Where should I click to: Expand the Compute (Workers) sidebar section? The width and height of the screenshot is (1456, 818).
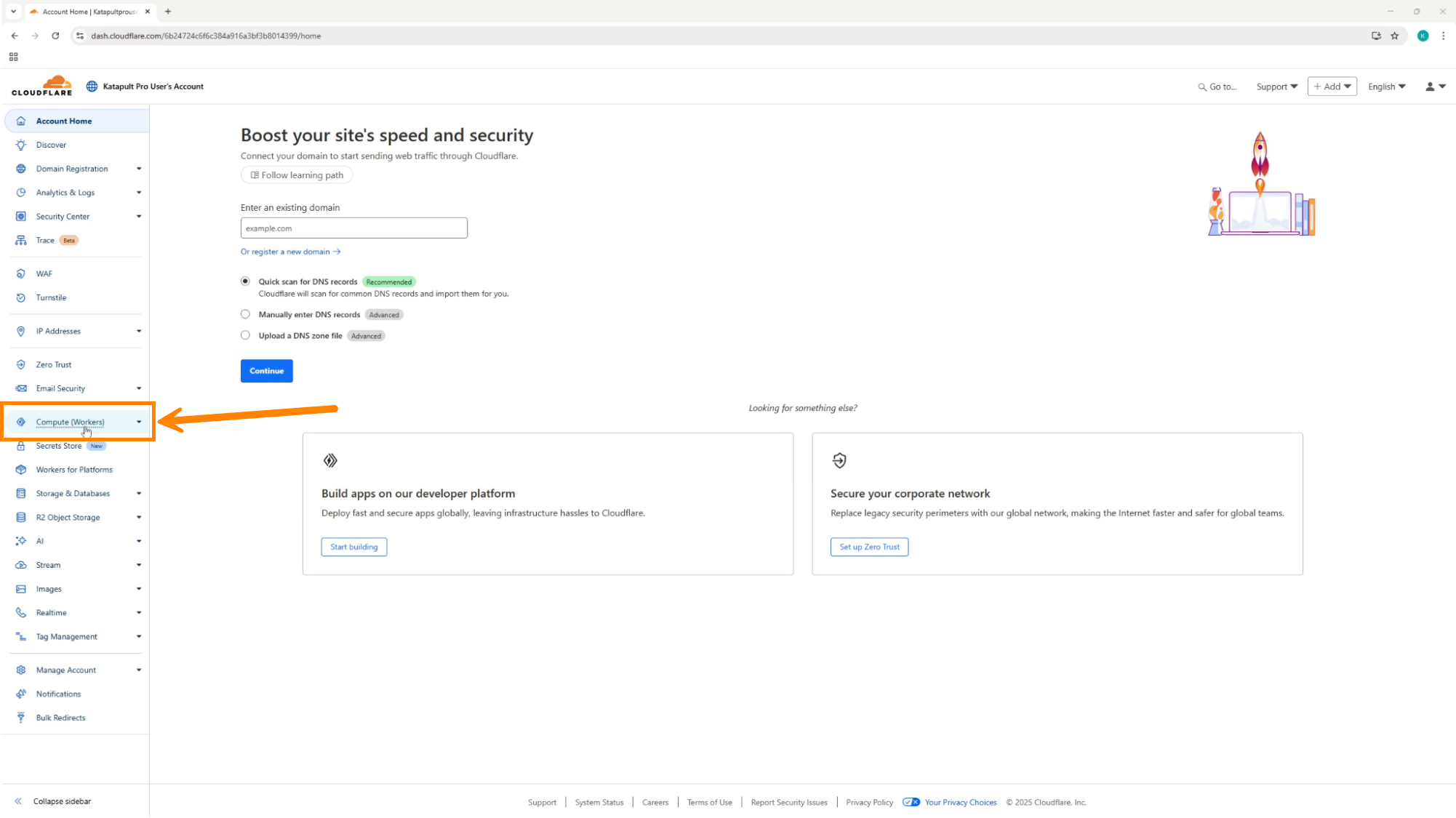point(138,422)
